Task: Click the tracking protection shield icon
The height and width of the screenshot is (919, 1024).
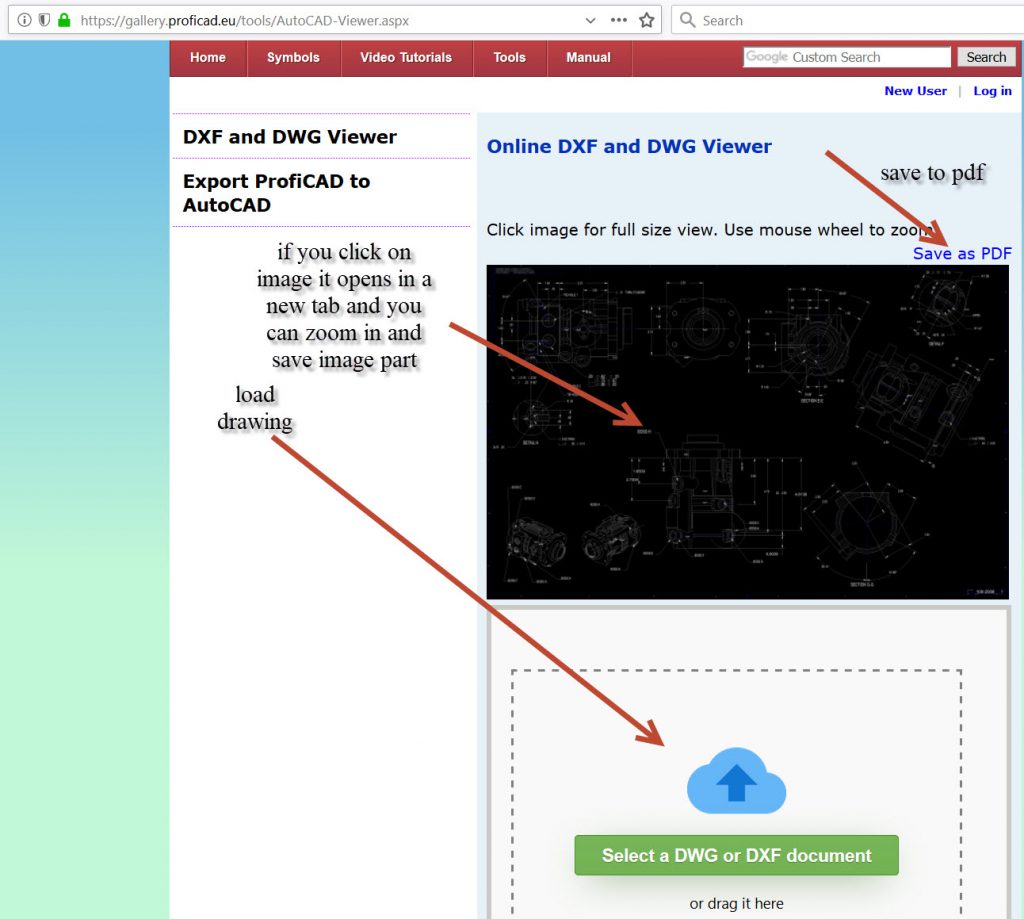Action: pyautogui.click(x=44, y=20)
